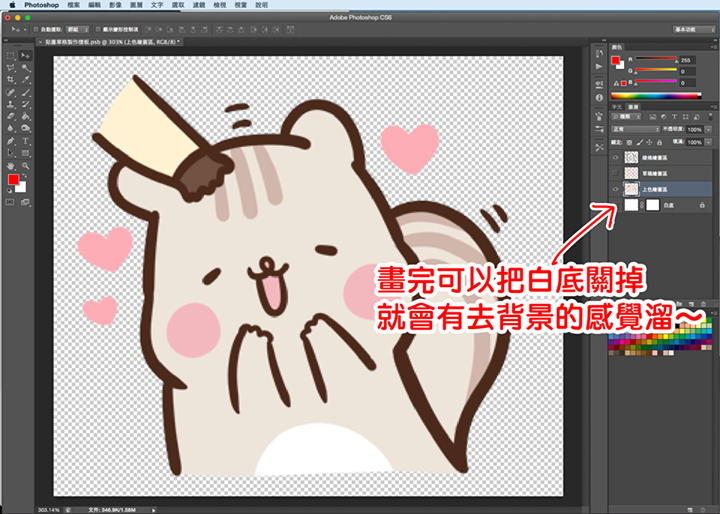Open the Actions panel play icon
Image resolution: width=720 pixels, height=514 pixels.
coord(599,67)
